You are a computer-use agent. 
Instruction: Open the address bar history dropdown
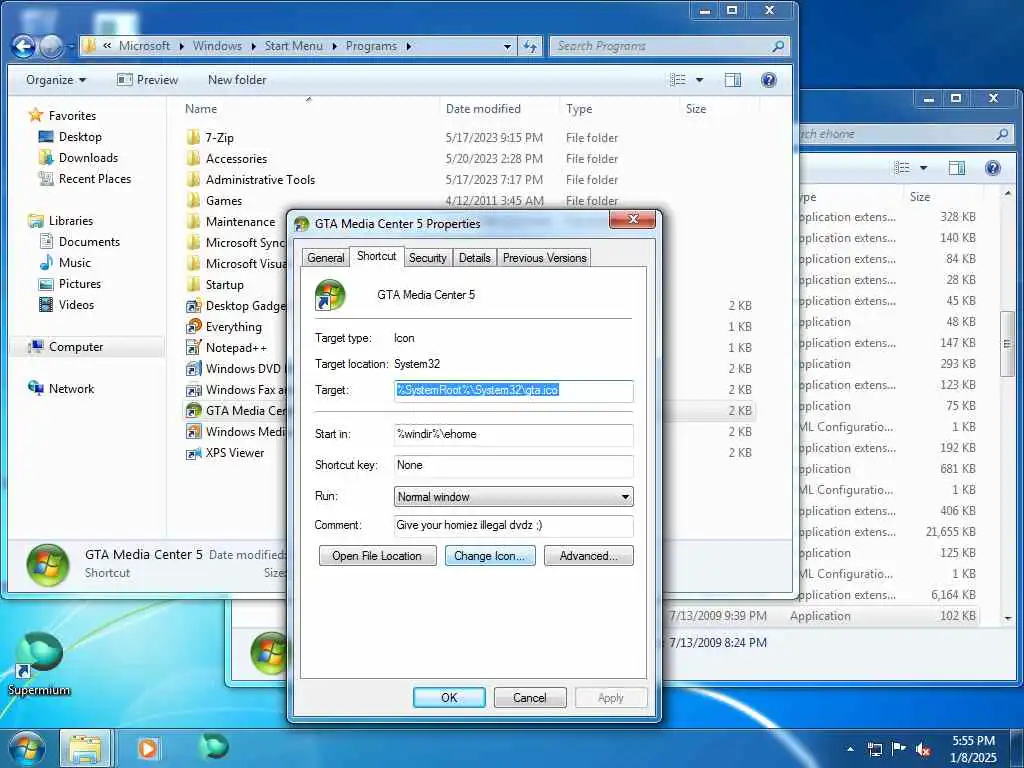507,46
